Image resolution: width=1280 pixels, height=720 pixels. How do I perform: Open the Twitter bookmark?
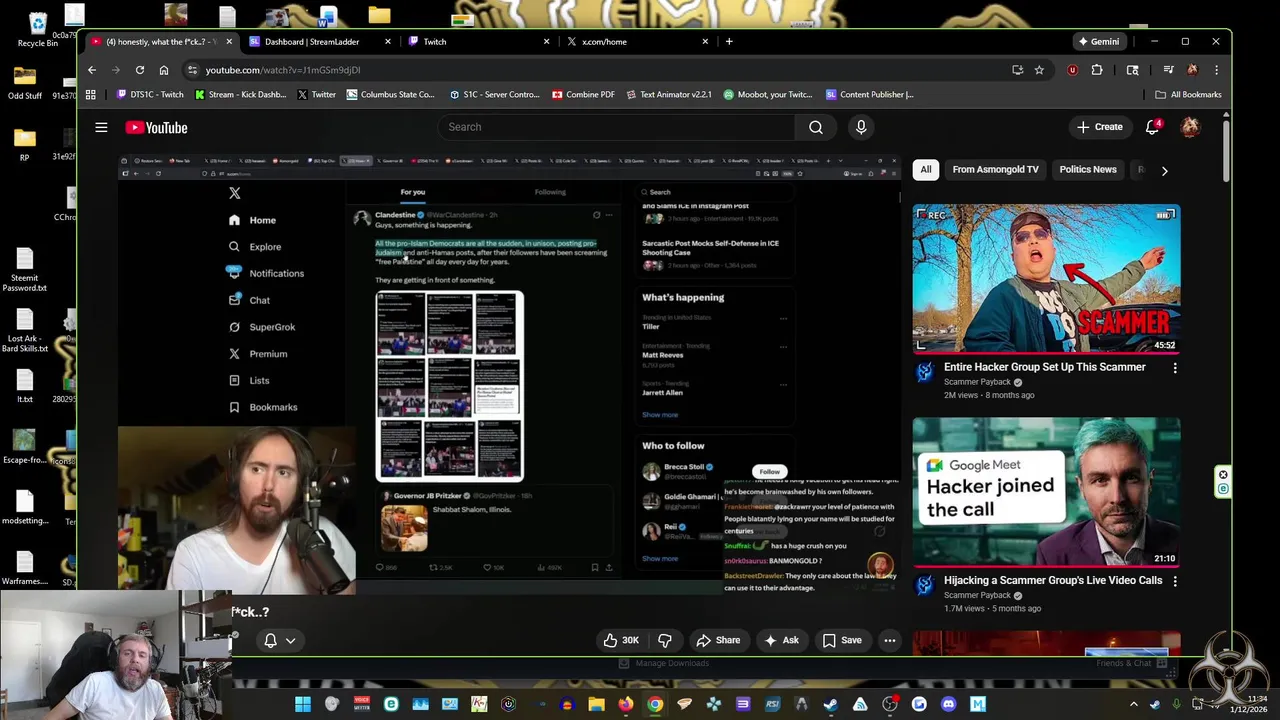click(x=316, y=95)
